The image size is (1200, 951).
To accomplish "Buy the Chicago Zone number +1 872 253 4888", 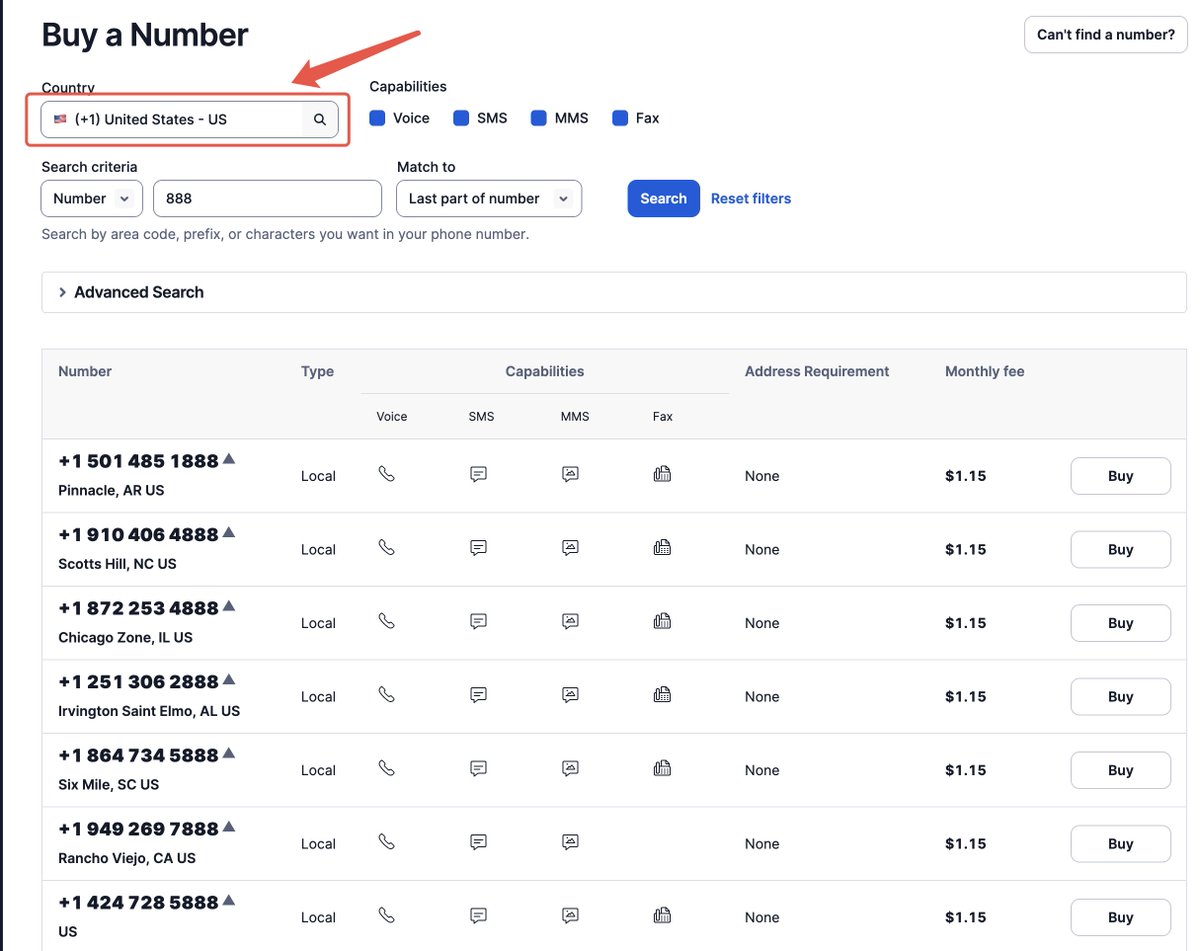I will click(1120, 623).
